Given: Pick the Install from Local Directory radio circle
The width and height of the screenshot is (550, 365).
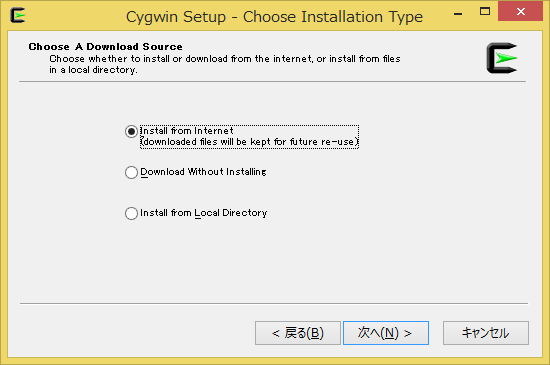Looking at the screenshot, I should click(x=131, y=213).
